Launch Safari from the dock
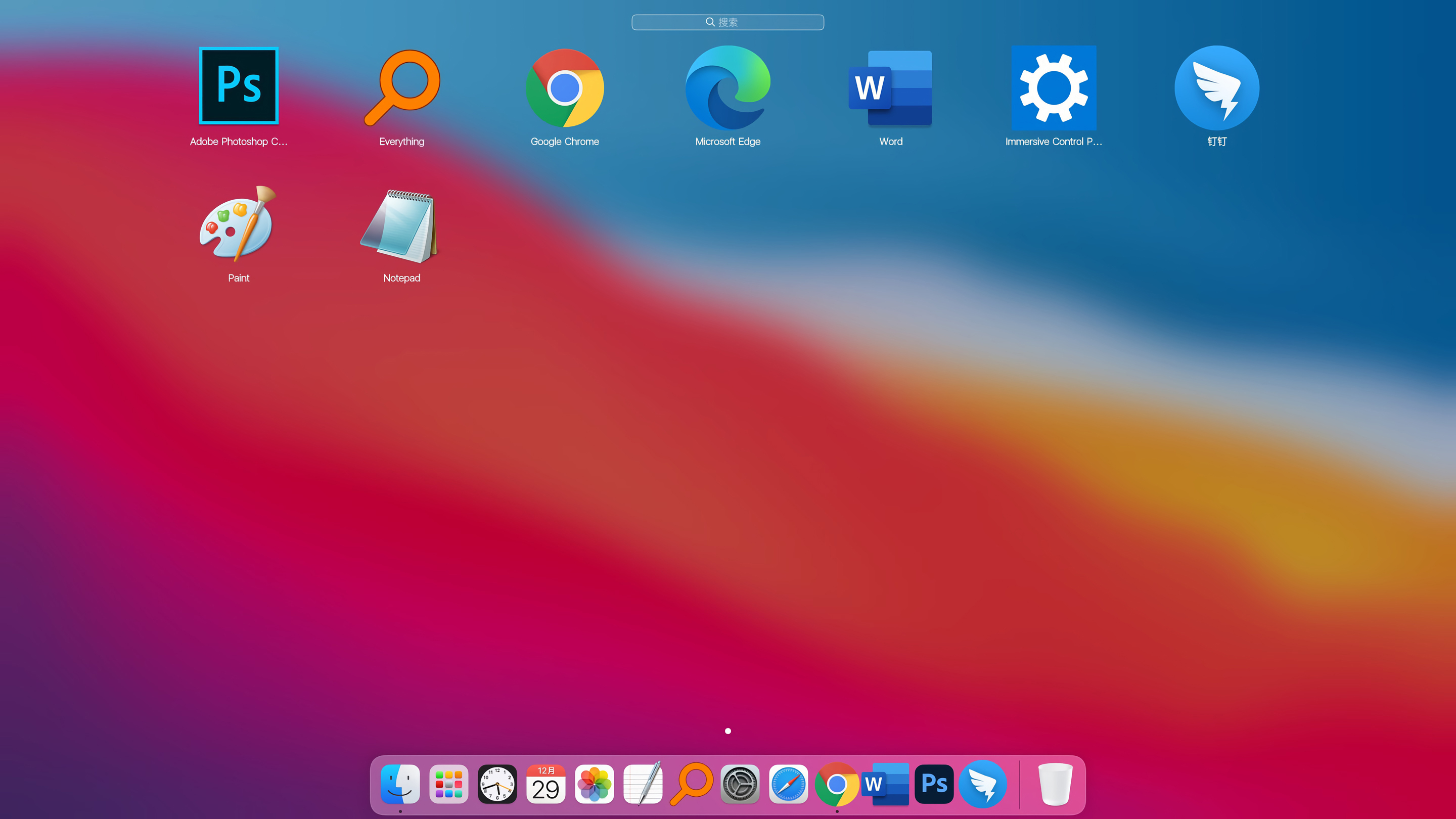 pos(789,784)
